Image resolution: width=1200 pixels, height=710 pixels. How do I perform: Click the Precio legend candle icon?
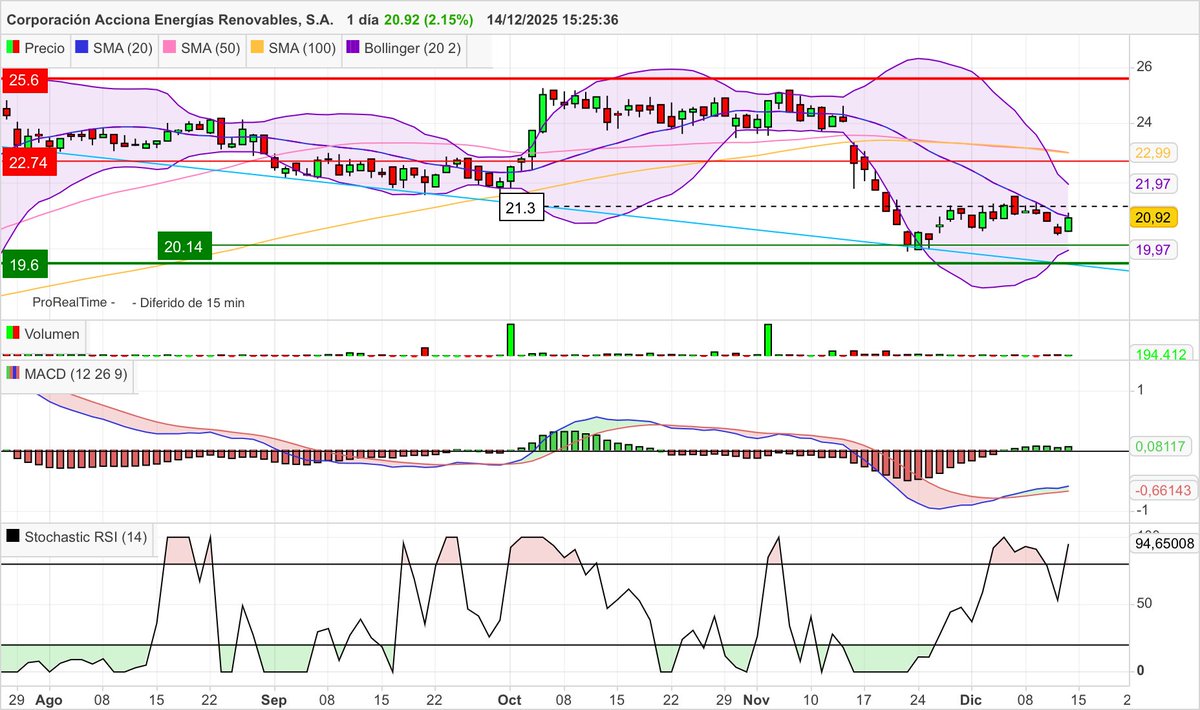coord(12,48)
